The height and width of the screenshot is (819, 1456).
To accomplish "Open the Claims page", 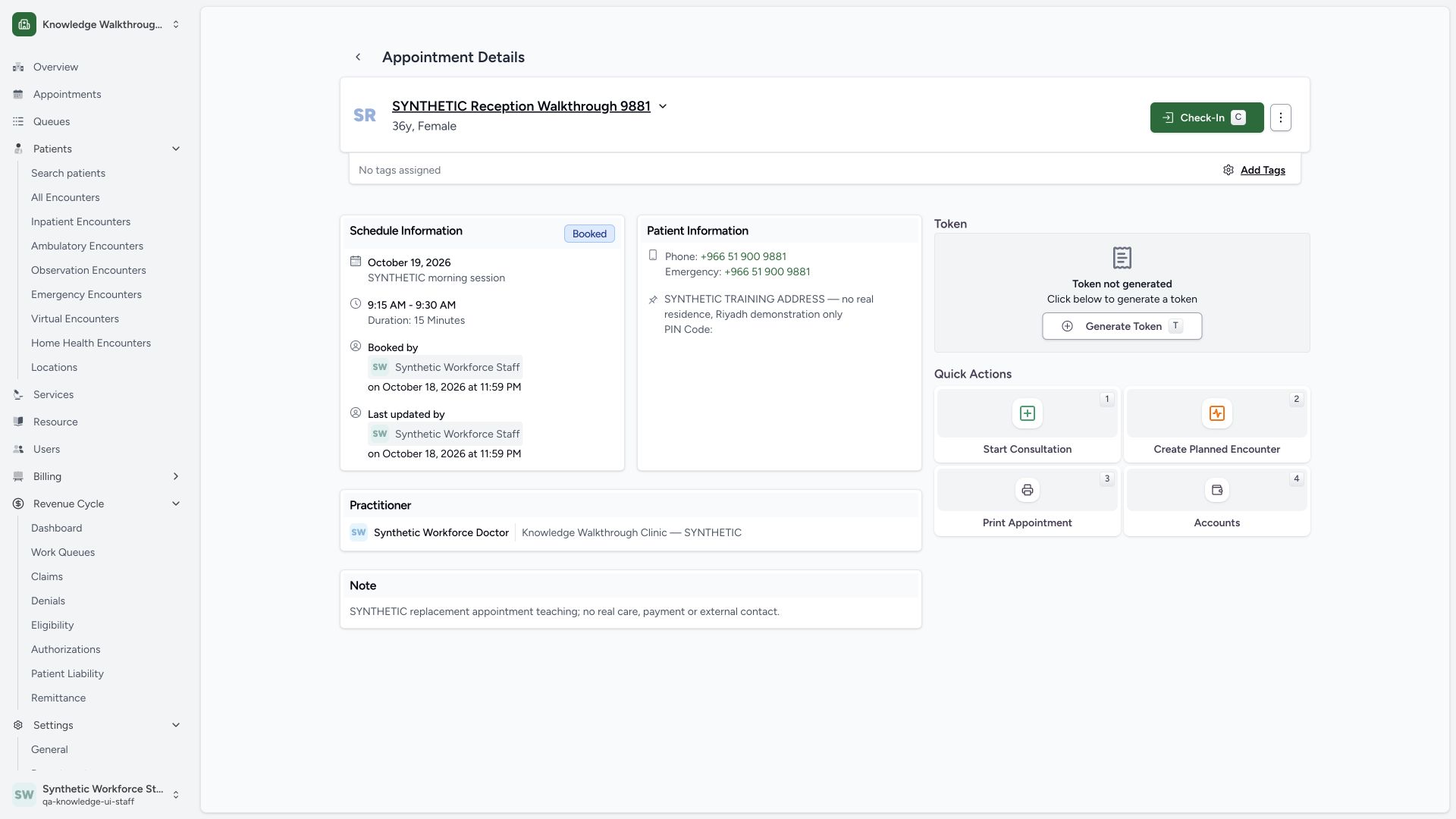I will [47, 576].
